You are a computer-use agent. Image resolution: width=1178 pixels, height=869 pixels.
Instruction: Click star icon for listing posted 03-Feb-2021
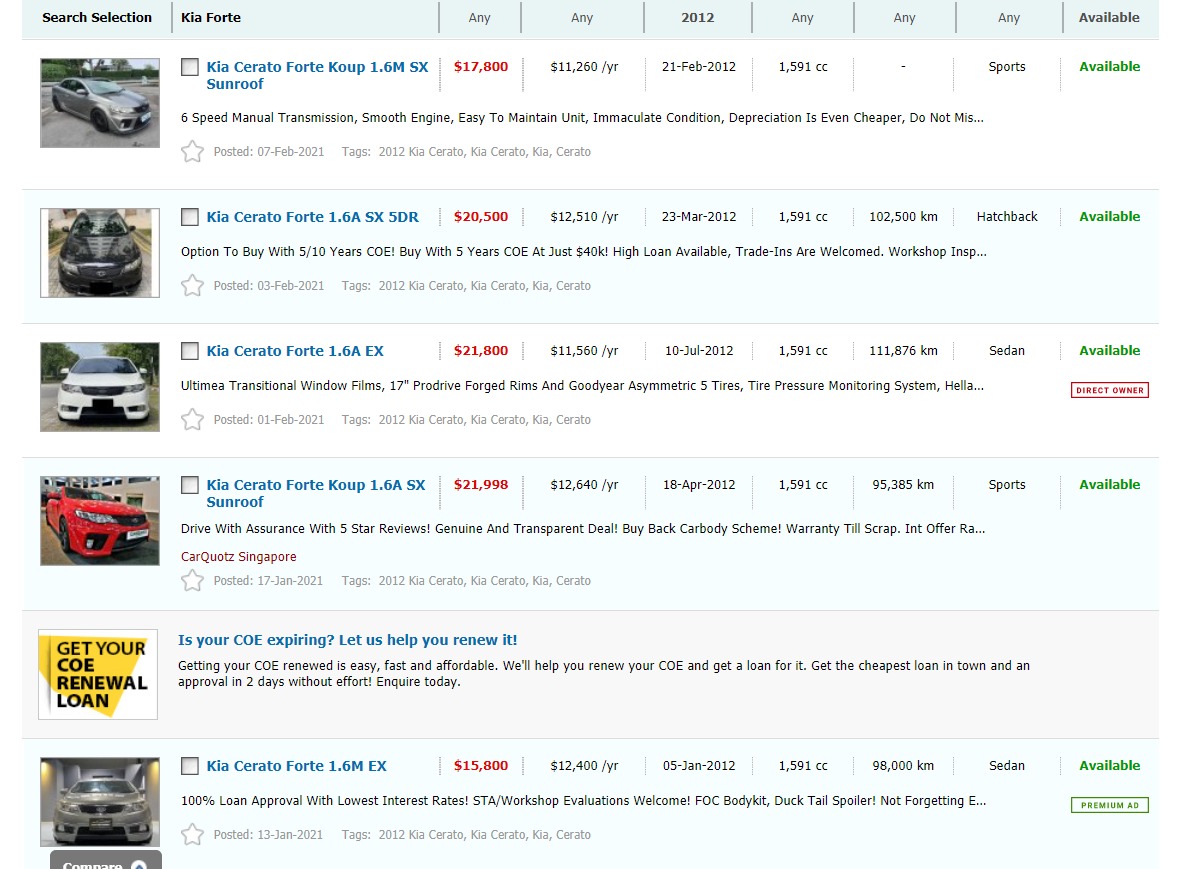(192, 286)
